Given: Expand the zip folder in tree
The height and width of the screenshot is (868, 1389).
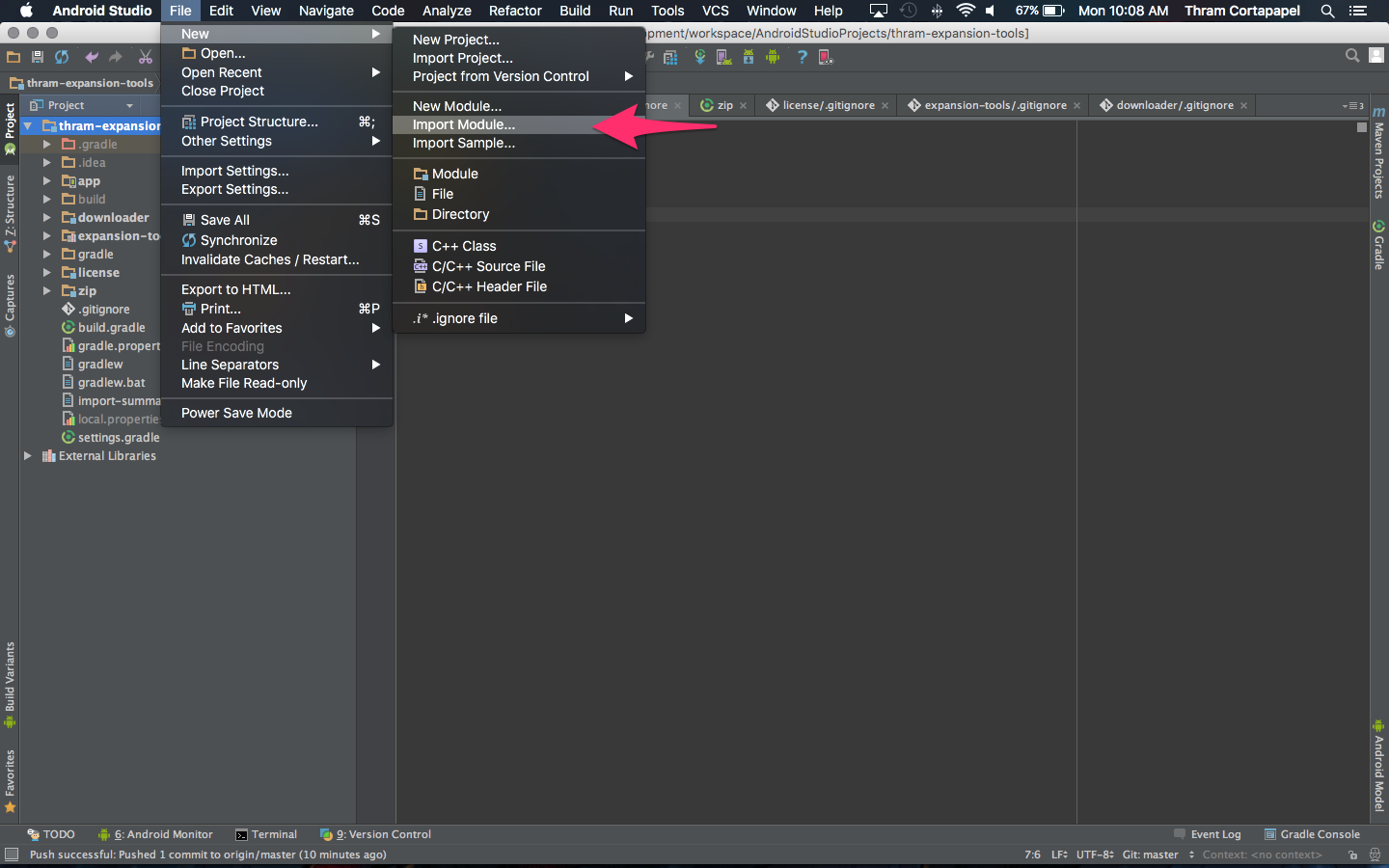Looking at the screenshot, I should (46, 290).
